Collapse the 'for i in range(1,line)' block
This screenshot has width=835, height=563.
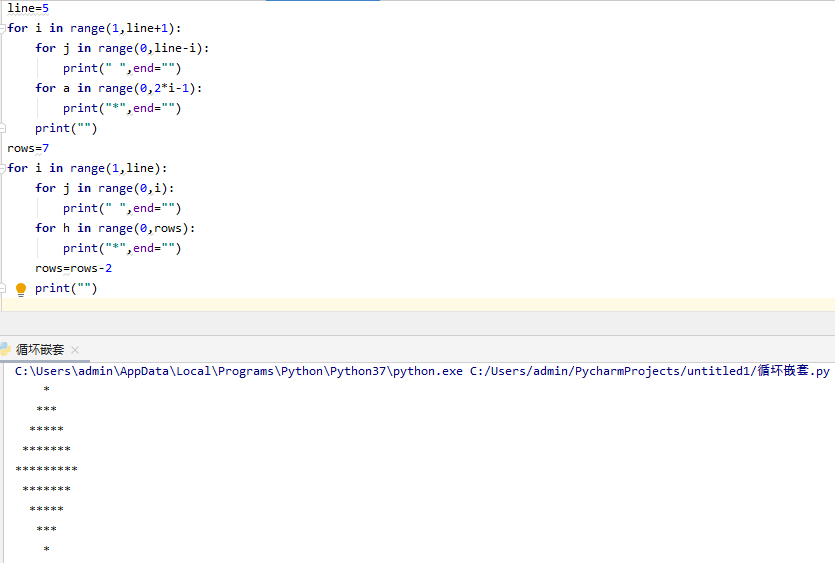point(3,168)
